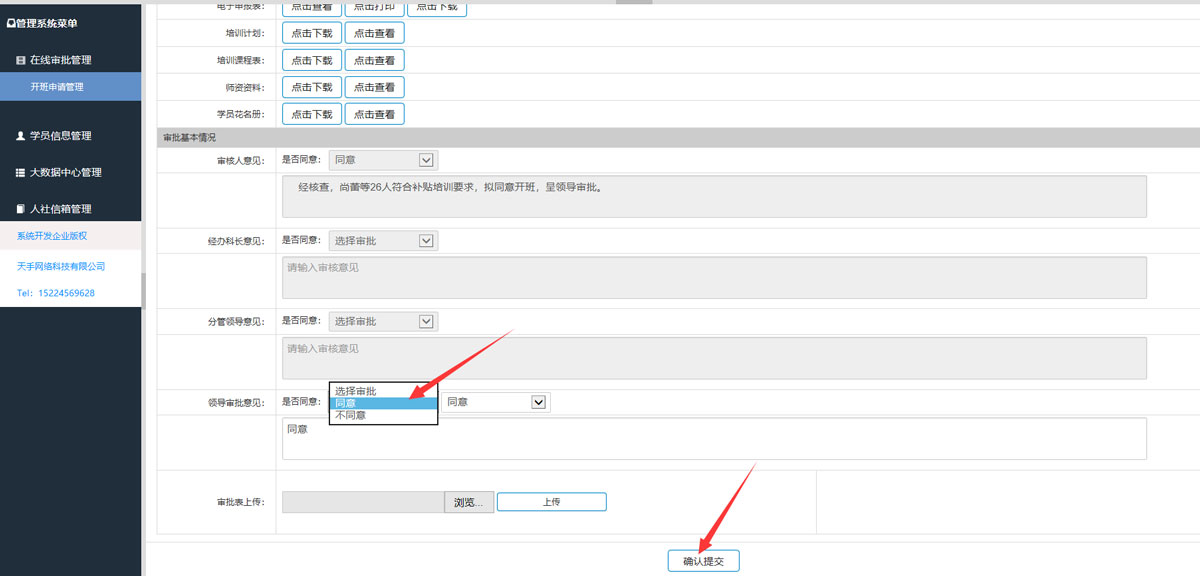The height and width of the screenshot is (576, 1200).
Task: Open the 分管领导意见 approval dropdown
Action: coord(383,322)
